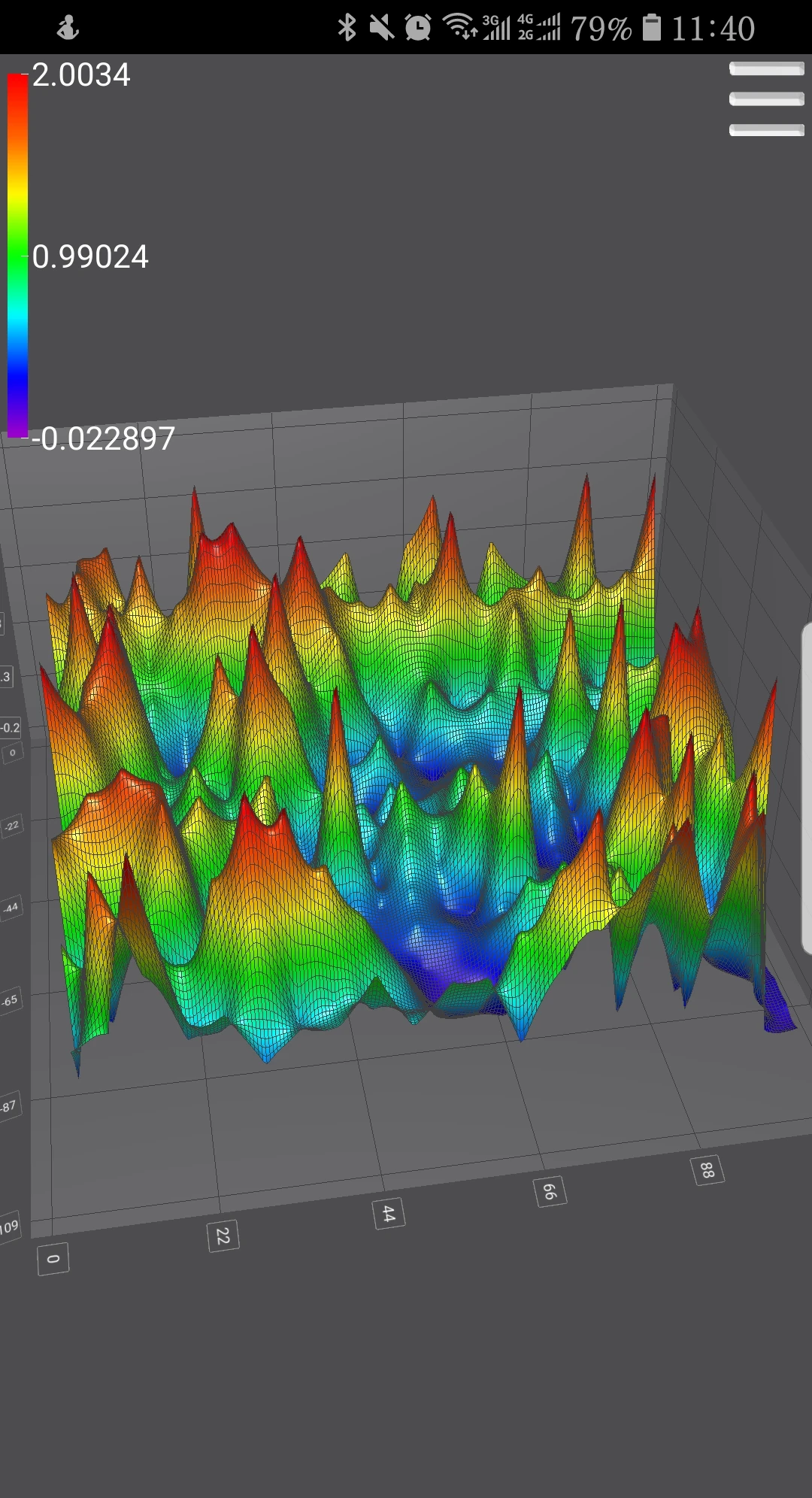
Task: Tap the Bluetooth status icon
Action: tap(347, 28)
